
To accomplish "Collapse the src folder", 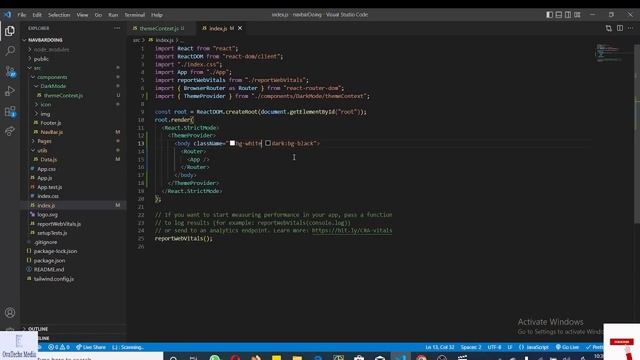I will (x=37, y=68).
